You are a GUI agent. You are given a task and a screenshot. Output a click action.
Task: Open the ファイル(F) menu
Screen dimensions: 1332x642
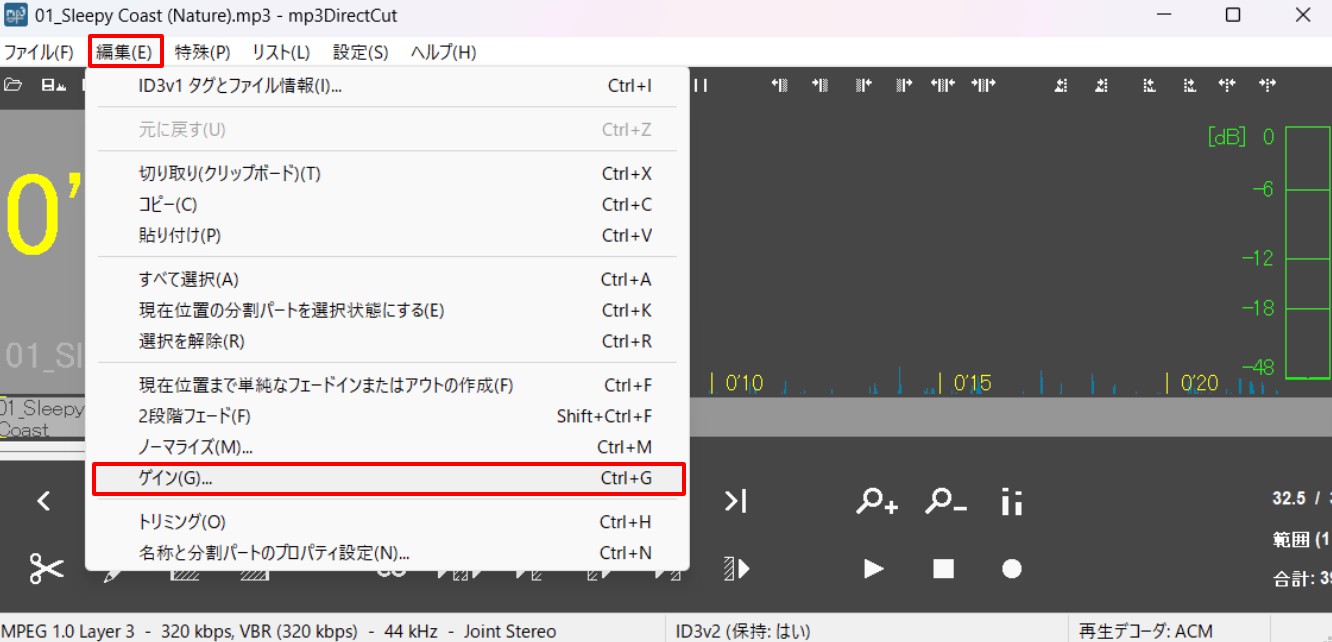(x=39, y=52)
